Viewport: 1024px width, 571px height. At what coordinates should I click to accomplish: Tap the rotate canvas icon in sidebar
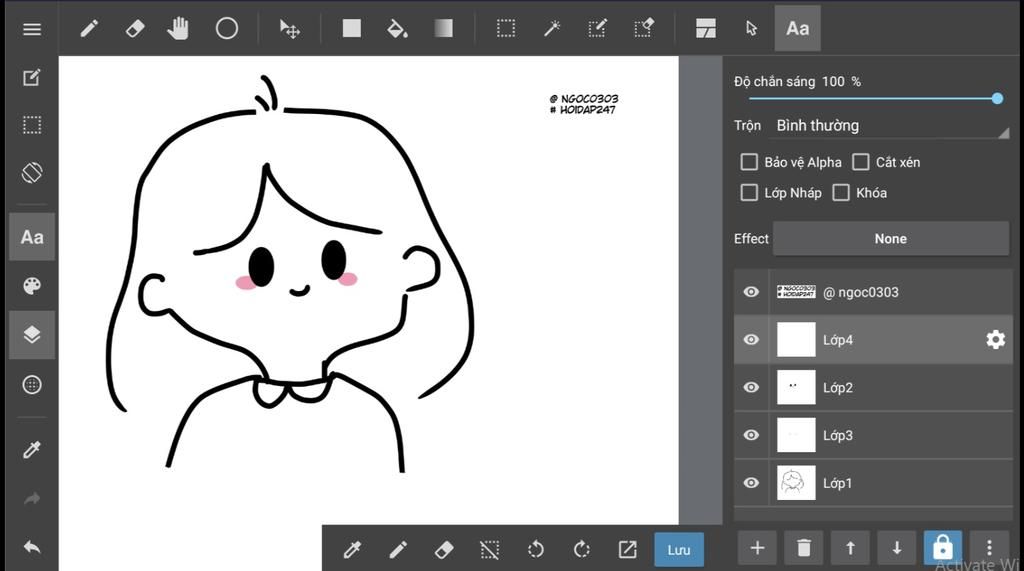31,172
